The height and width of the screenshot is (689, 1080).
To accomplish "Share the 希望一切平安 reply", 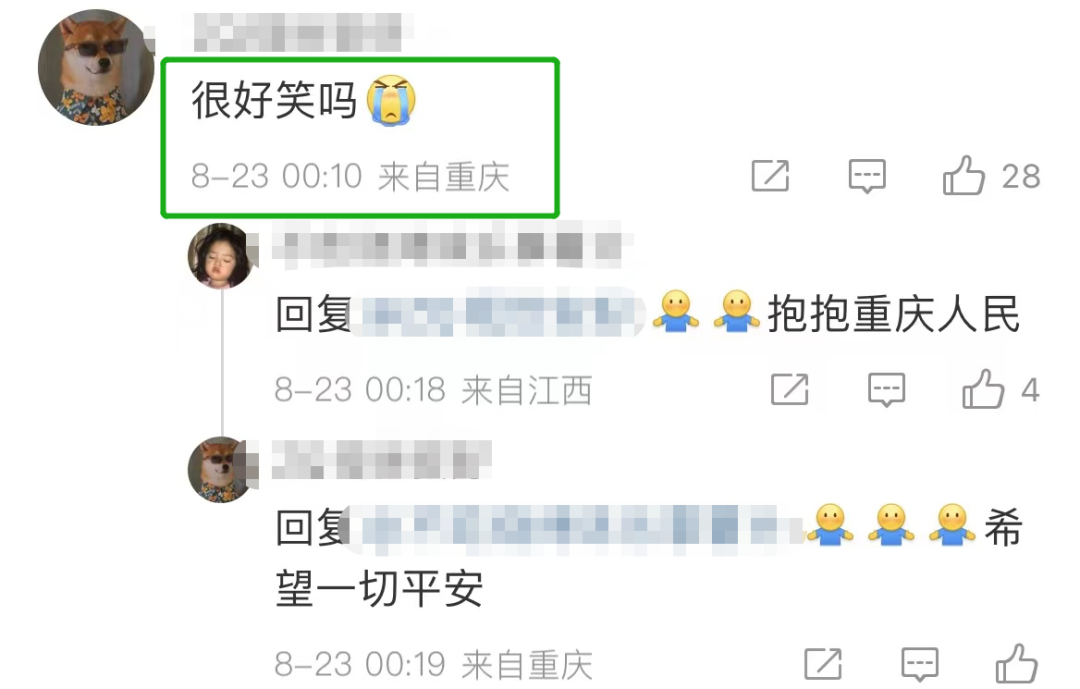I will coord(823,664).
